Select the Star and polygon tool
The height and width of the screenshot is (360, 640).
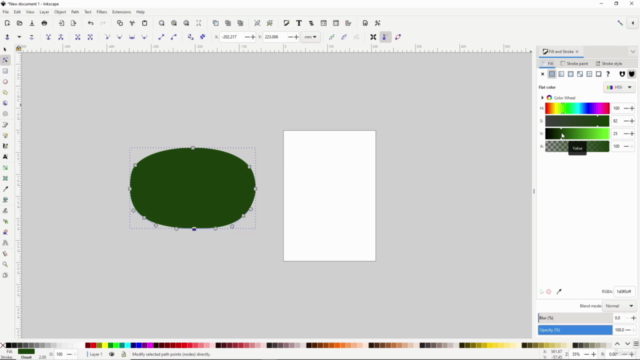[x=5, y=92]
